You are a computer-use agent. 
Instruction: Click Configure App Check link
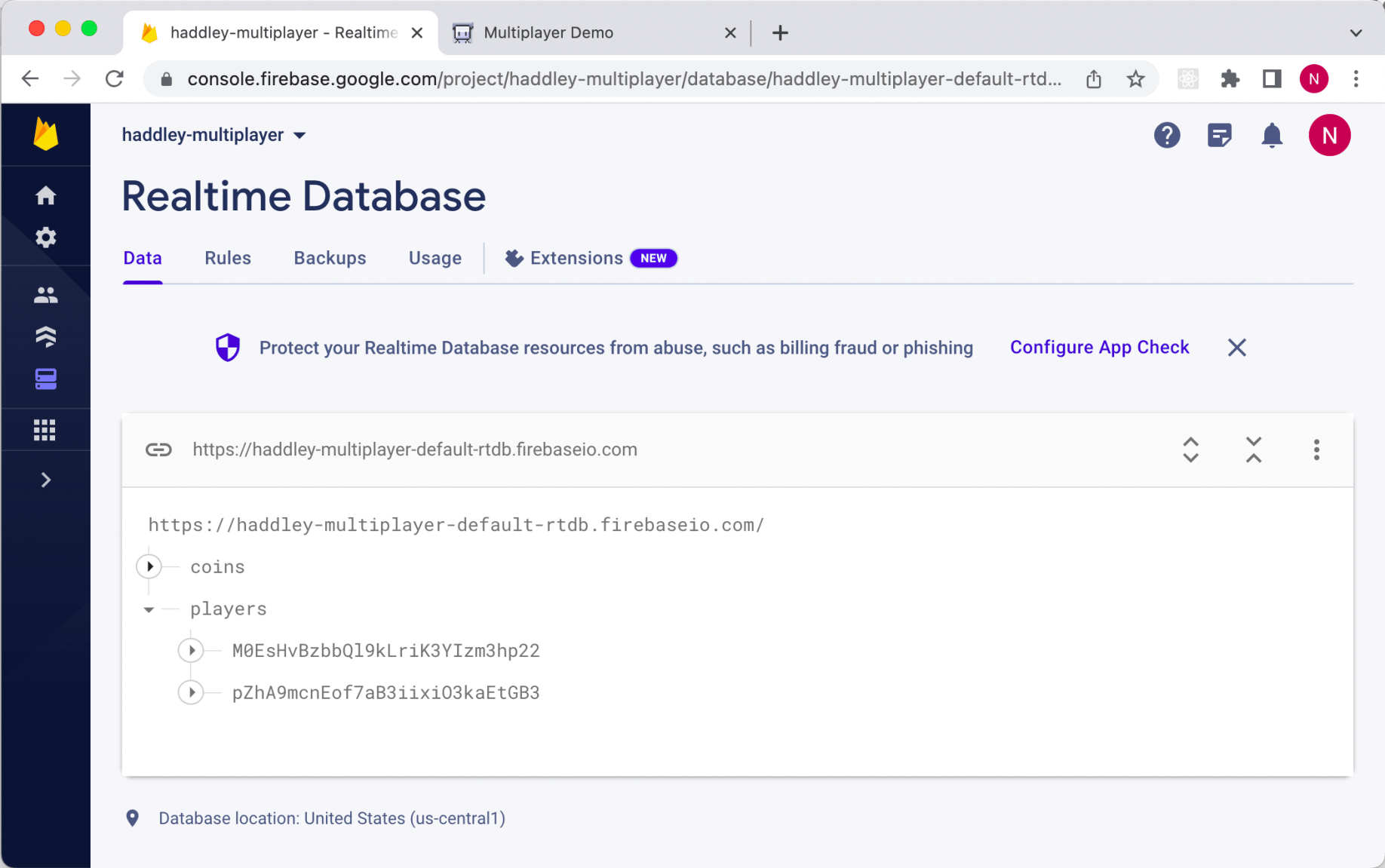tap(1099, 348)
